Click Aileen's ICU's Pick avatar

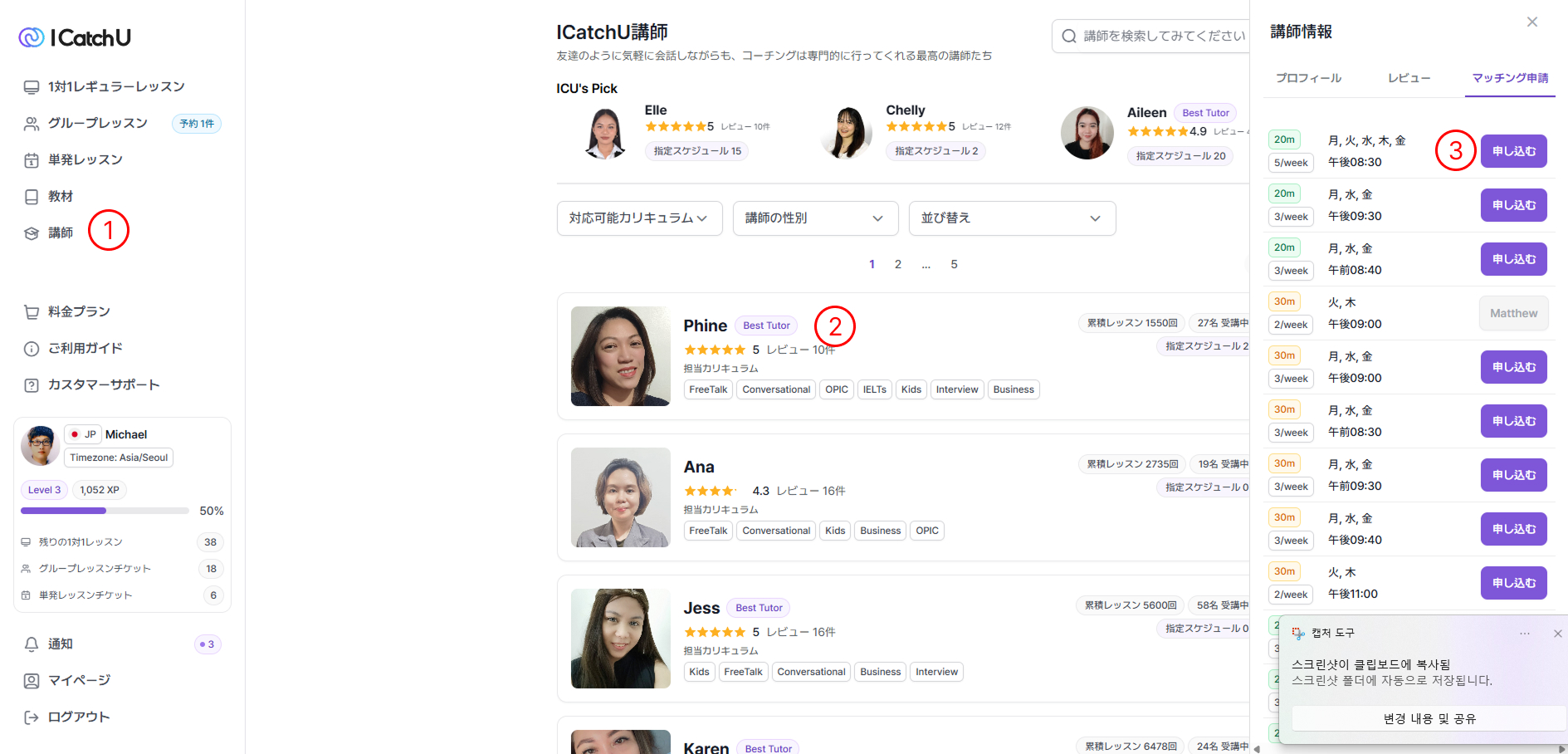[x=1087, y=132]
